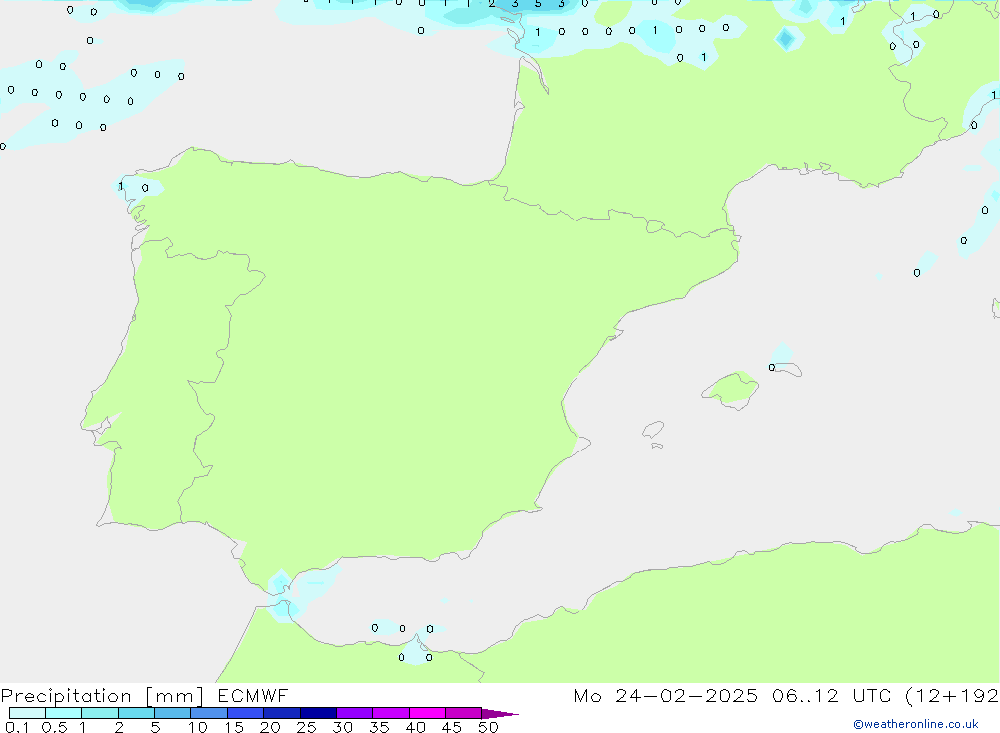
Task: Click the "(12+192" forecast offset text
Action: [x=952, y=696]
